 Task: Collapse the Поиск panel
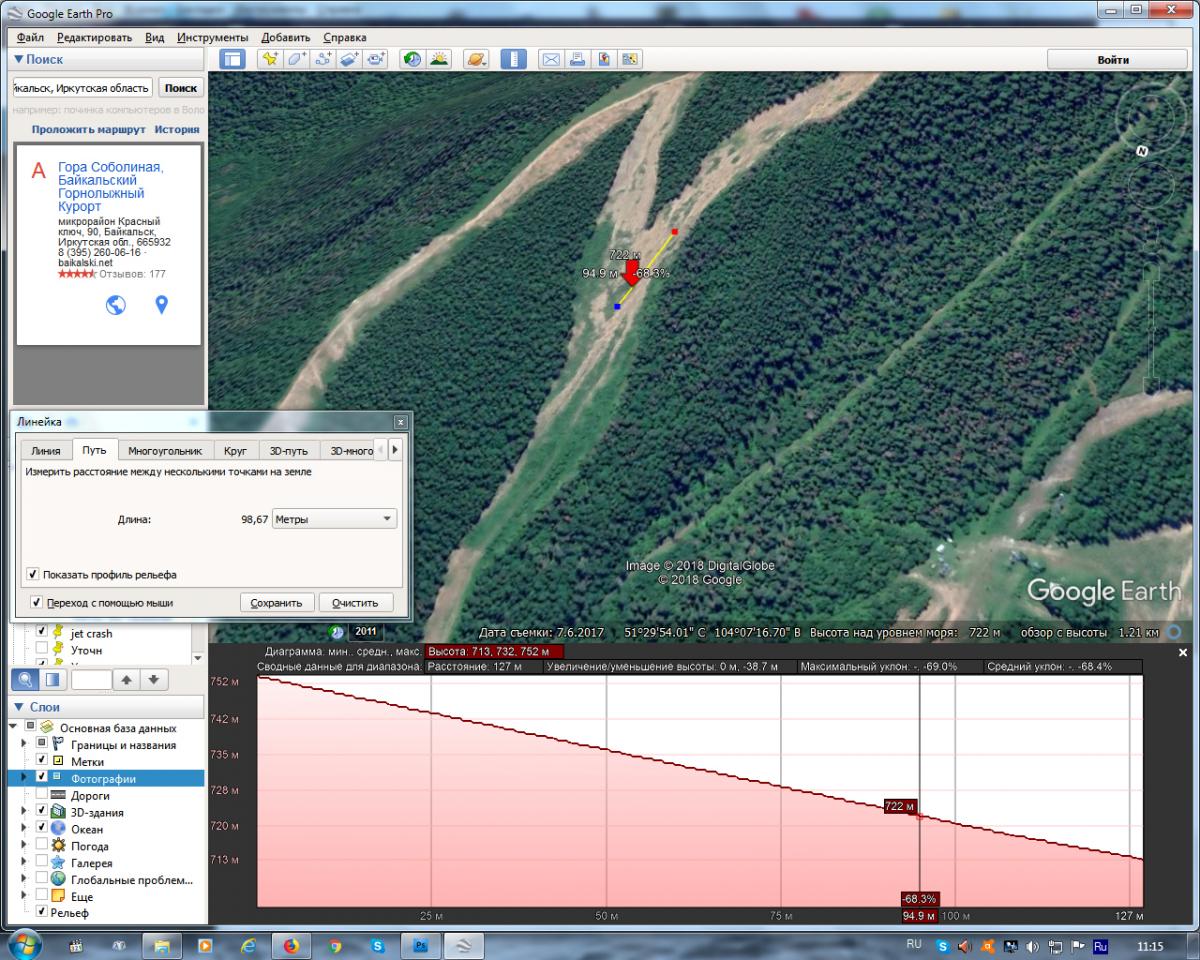coord(19,59)
